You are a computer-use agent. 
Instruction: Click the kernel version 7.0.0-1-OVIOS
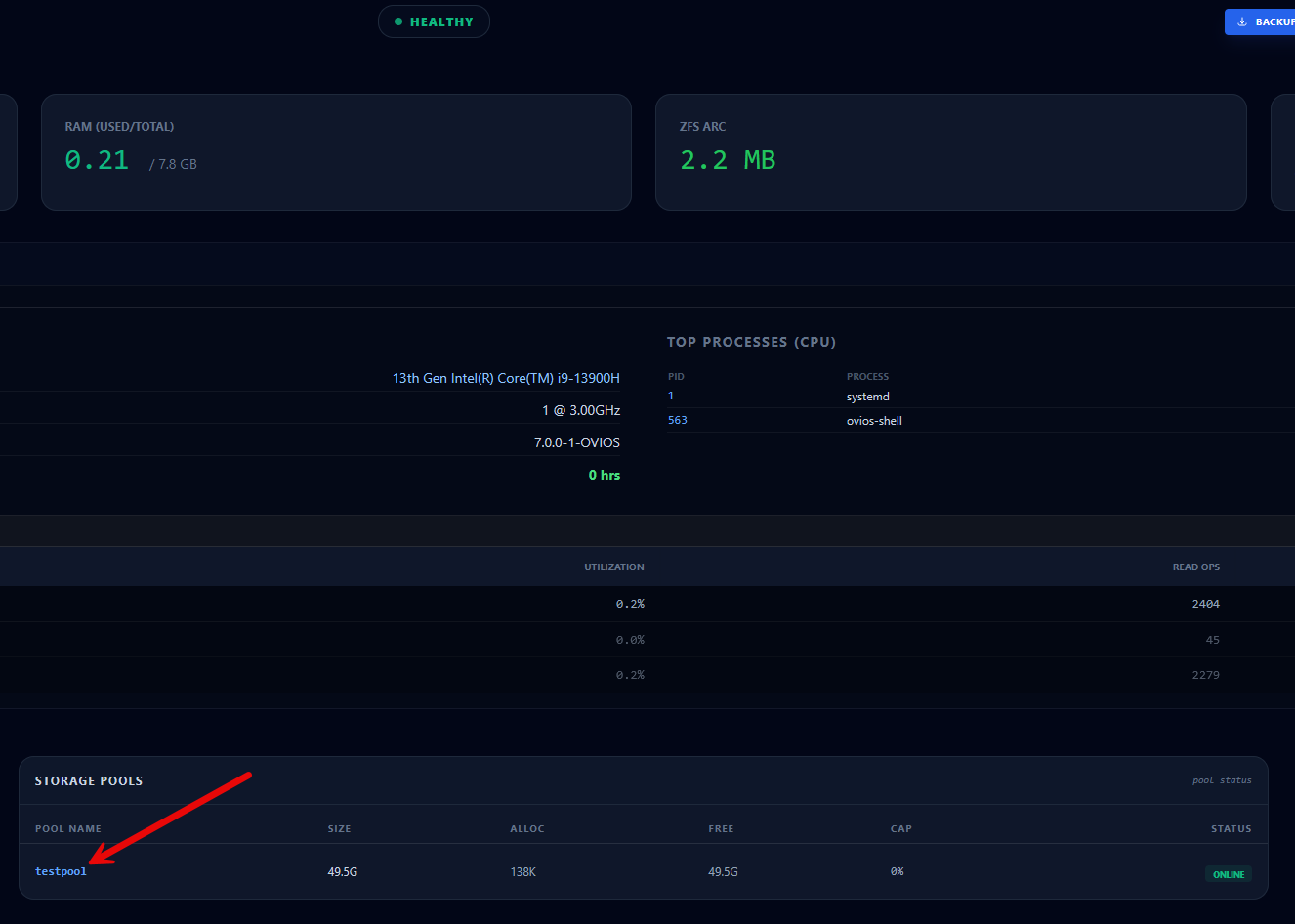click(x=577, y=442)
